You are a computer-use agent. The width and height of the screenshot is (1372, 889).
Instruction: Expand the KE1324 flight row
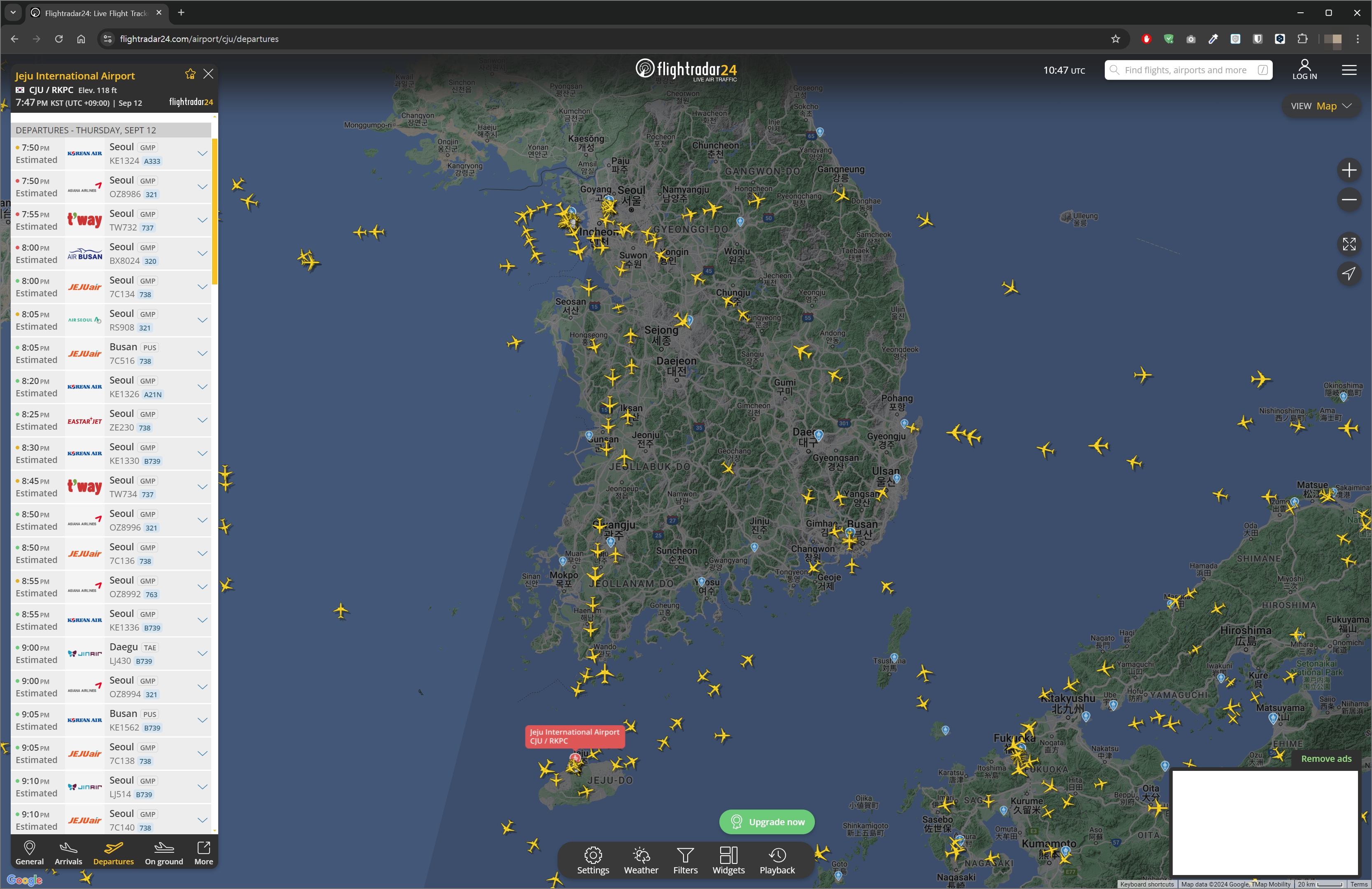(202, 154)
